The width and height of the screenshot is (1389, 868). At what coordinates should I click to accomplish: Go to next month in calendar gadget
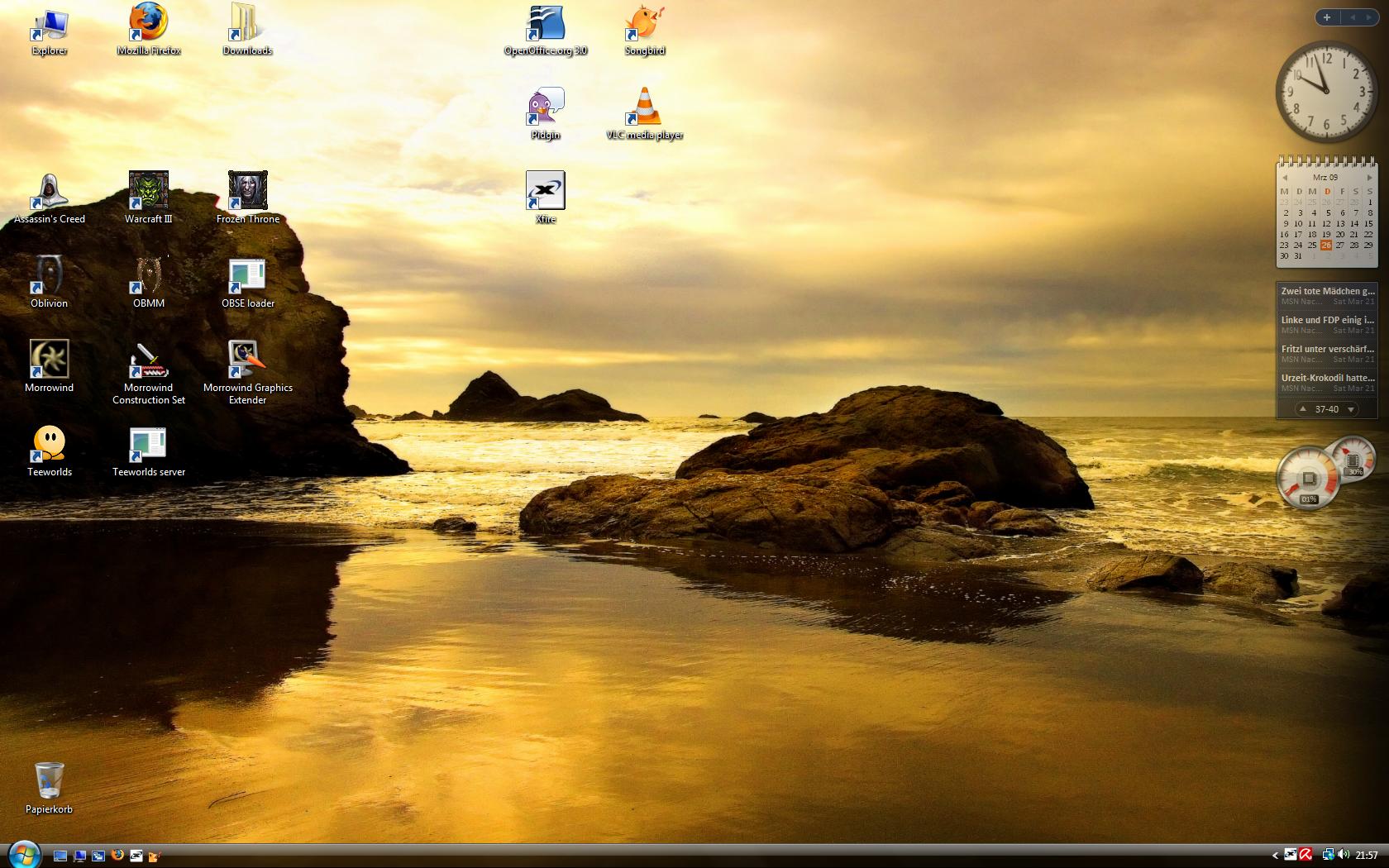point(1369,178)
